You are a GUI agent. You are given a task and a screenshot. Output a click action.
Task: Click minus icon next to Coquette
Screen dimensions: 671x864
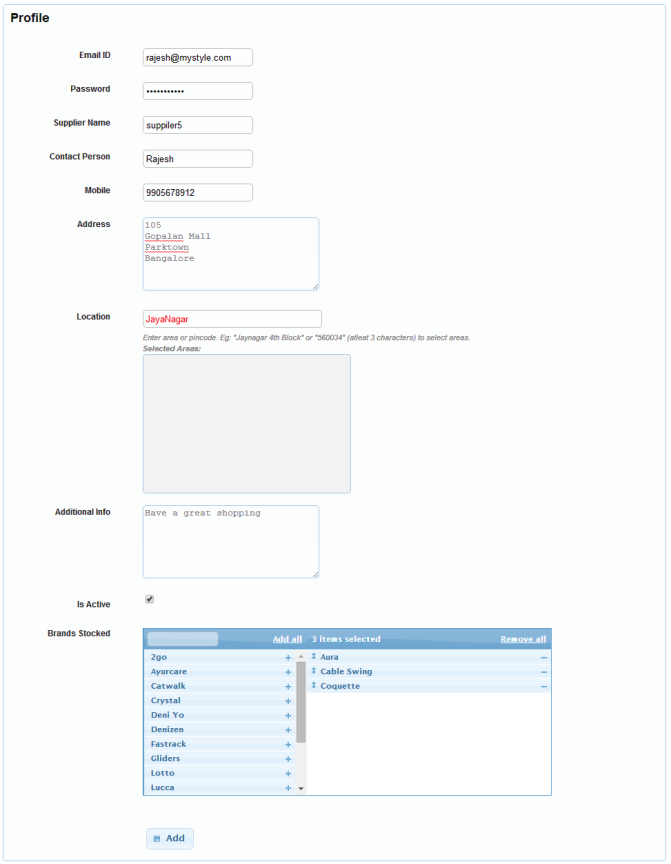(x=544, y=687)
